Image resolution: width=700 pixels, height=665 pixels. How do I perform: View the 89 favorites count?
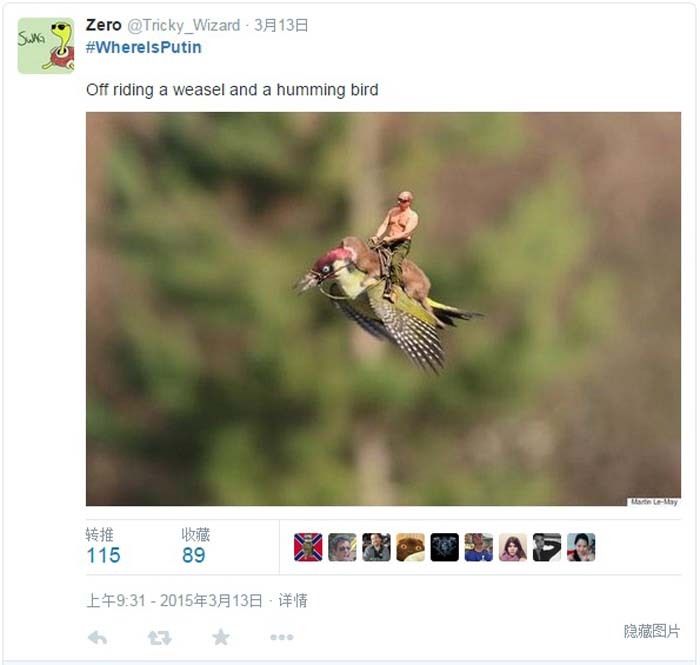click(194, 556)
